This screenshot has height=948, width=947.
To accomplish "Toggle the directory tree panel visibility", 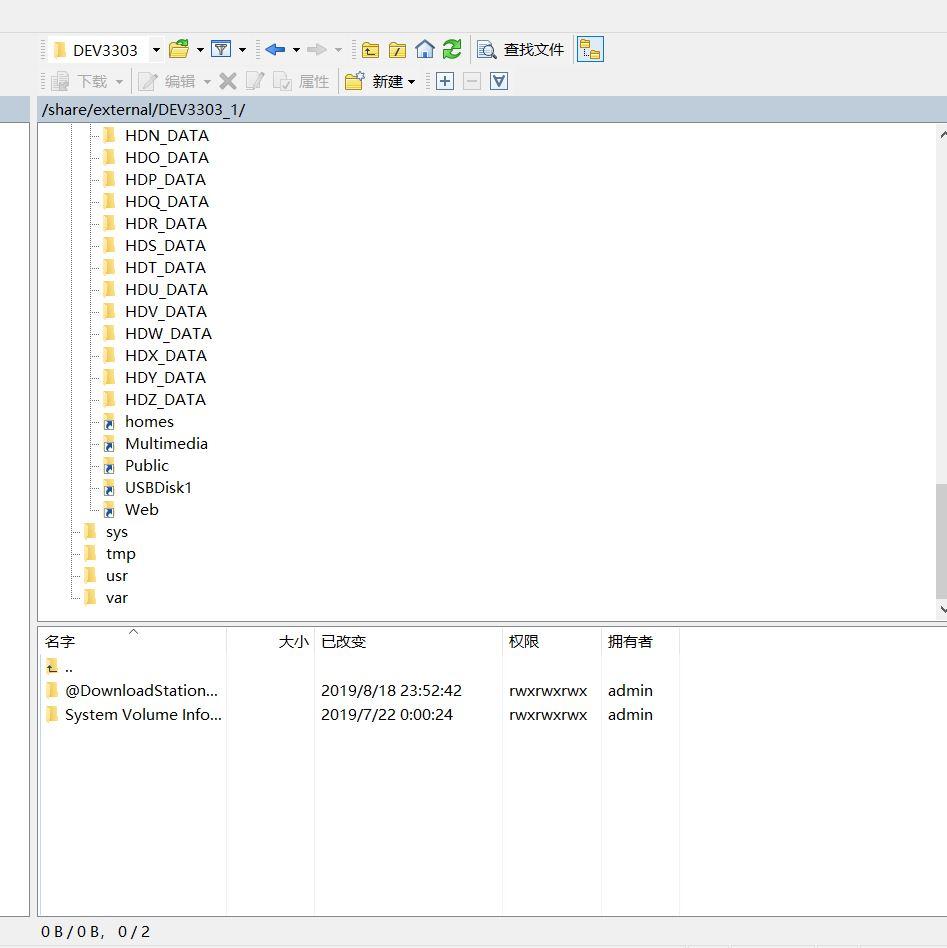I will click(x=590, y=49).
